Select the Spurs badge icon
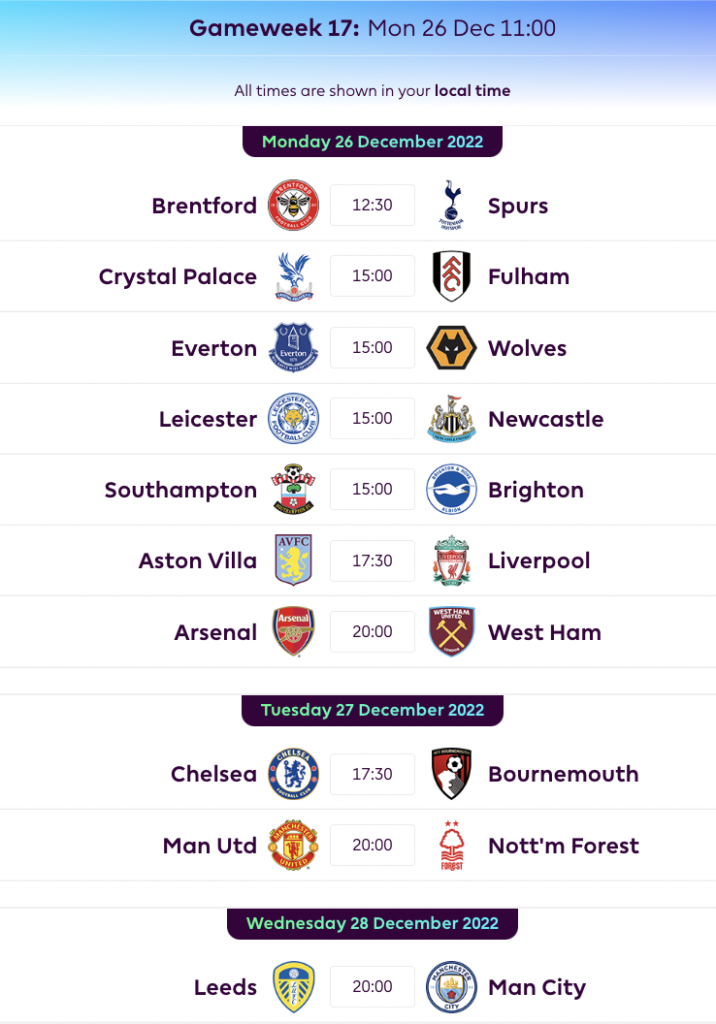Screen dimensions: 716x1024 pos(451,205)
